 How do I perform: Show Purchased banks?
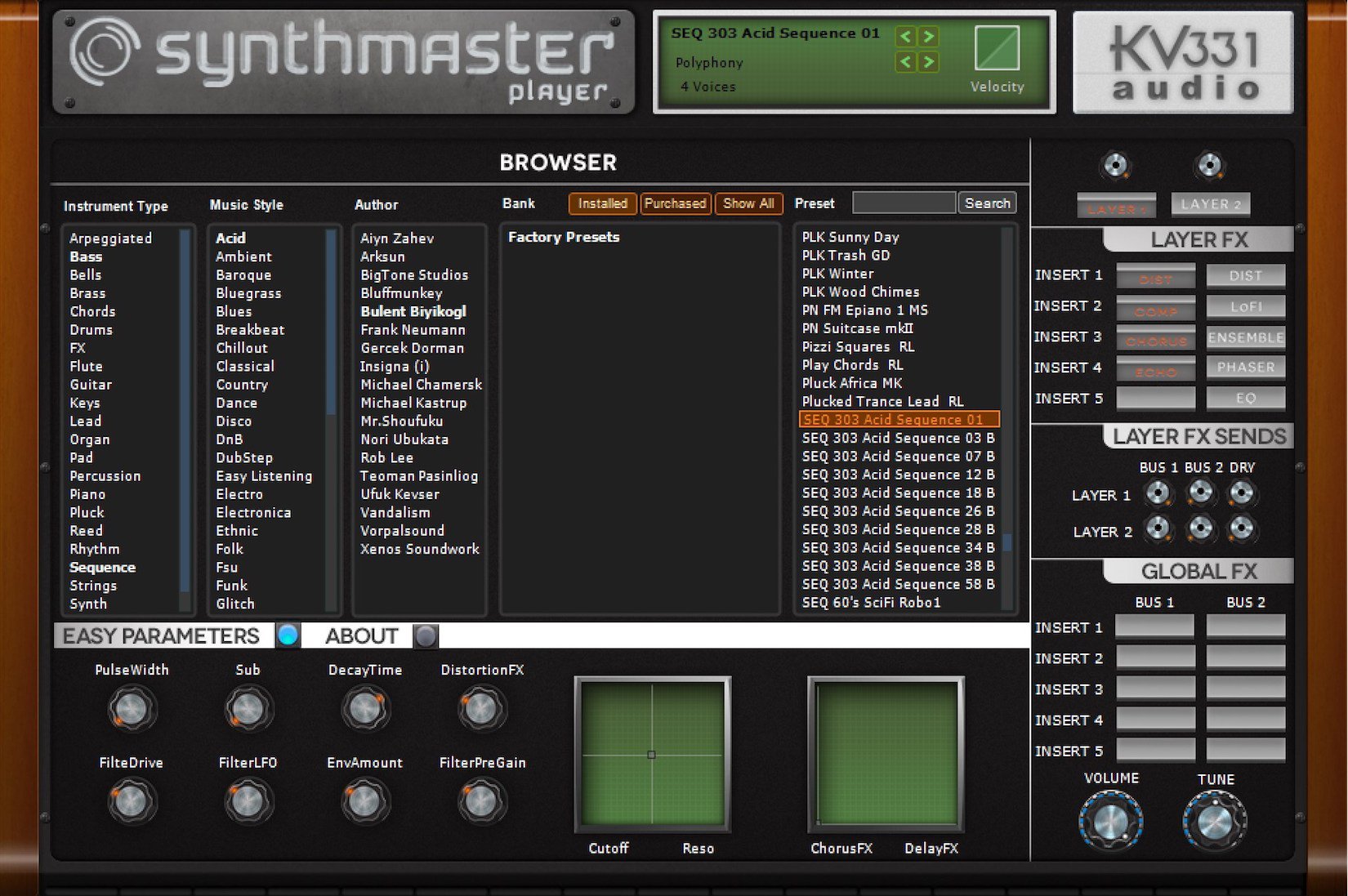pos(675,203)
